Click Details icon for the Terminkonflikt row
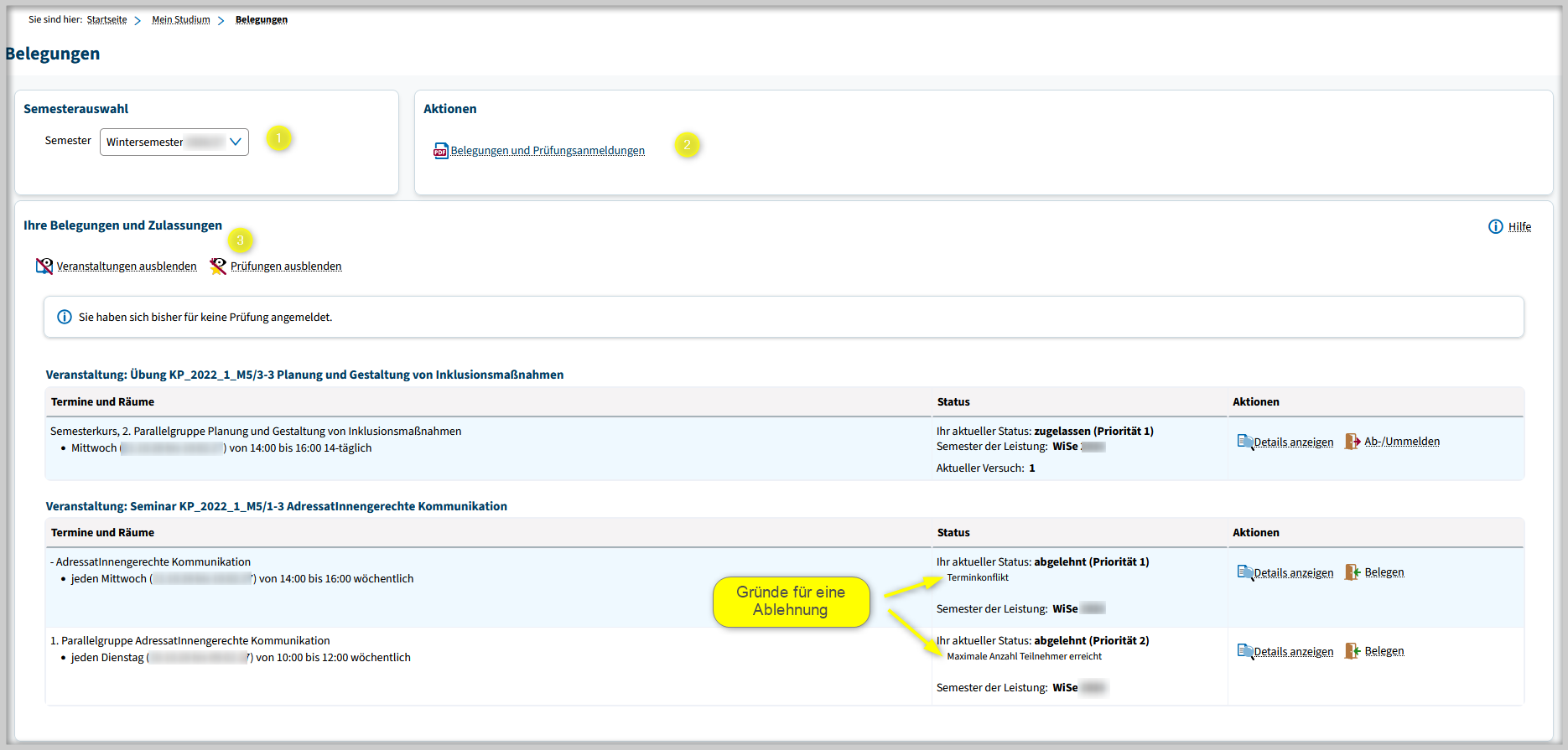Screen dimensions: 1568x750 [x=1245, y=572]
